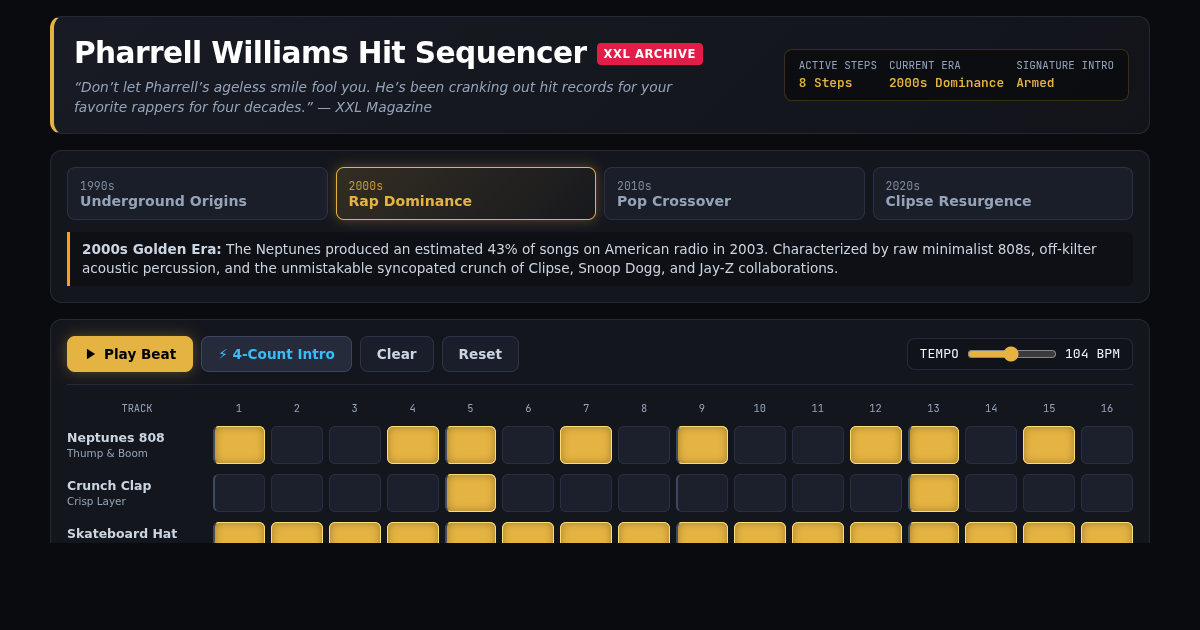Enable Neptunes 808 step 2
The image size is (1200, 630).
297,445
